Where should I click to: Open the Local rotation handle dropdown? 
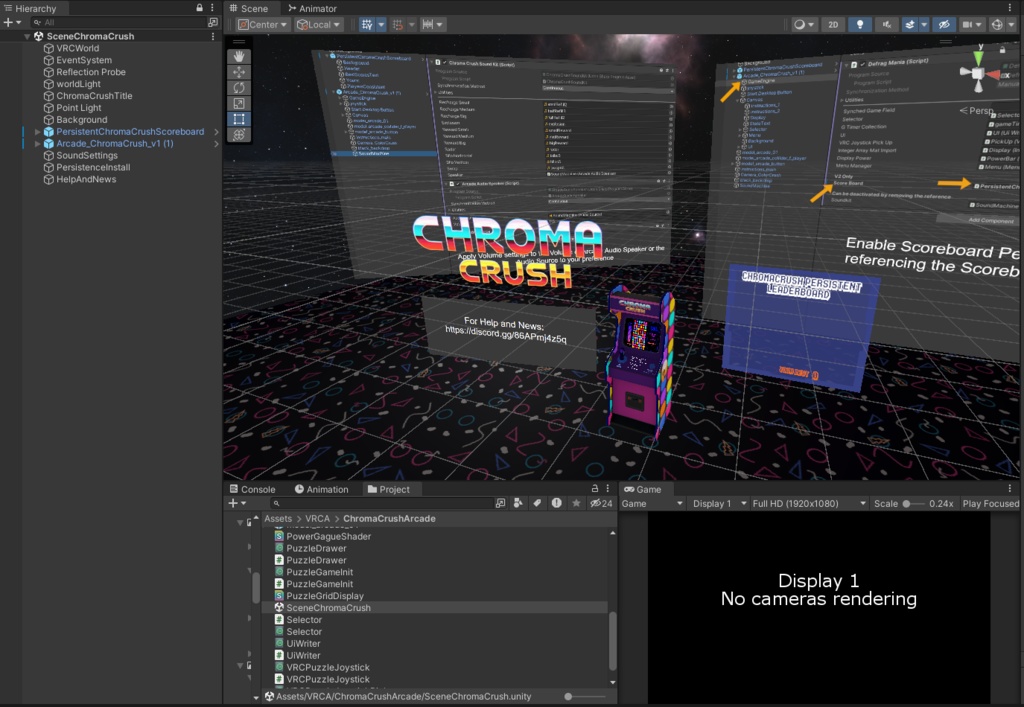(x=318, y=24)
